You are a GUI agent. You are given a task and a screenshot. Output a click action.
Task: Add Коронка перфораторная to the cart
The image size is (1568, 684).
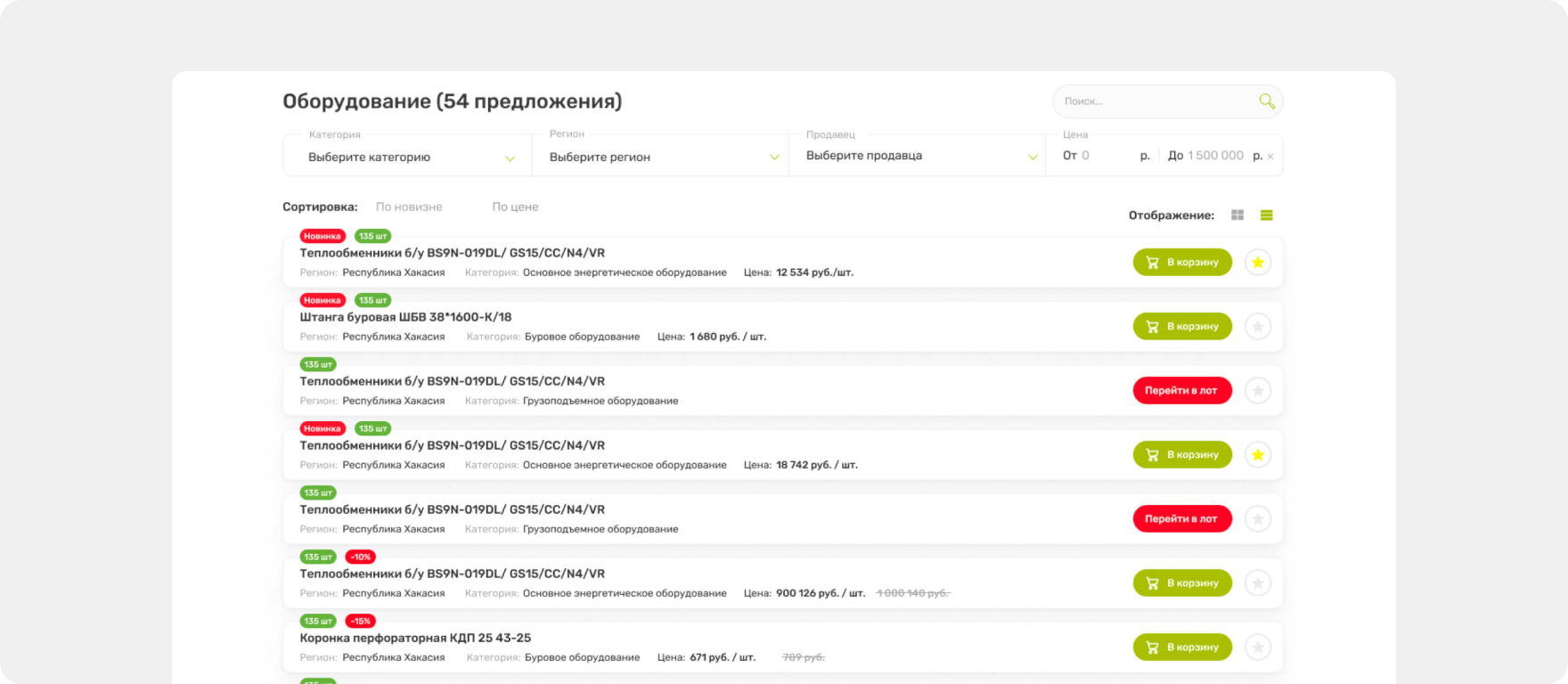(1181, 647)
